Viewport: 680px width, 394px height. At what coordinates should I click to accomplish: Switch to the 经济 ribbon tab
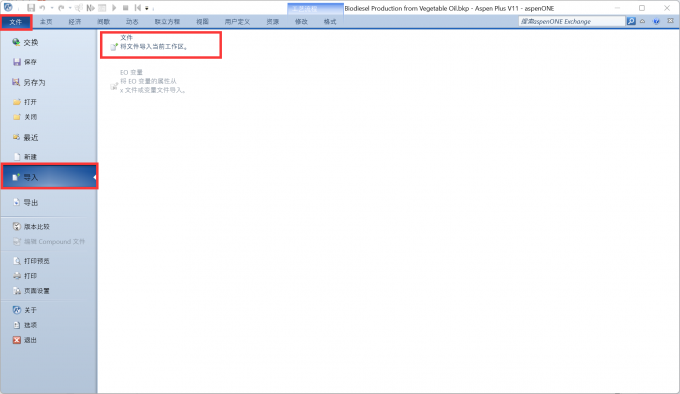pos(75,22)
